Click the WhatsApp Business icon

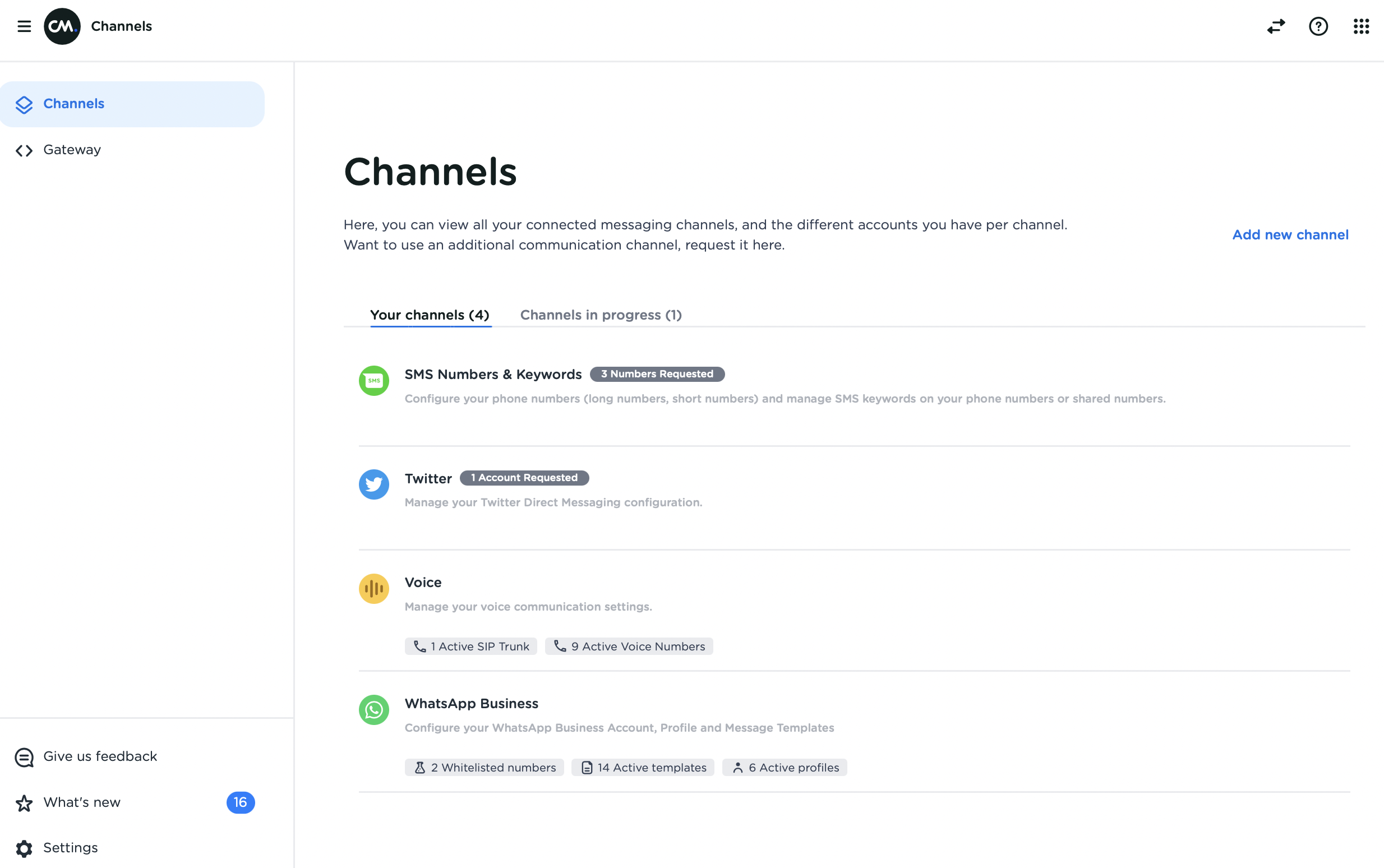point(373,710)
